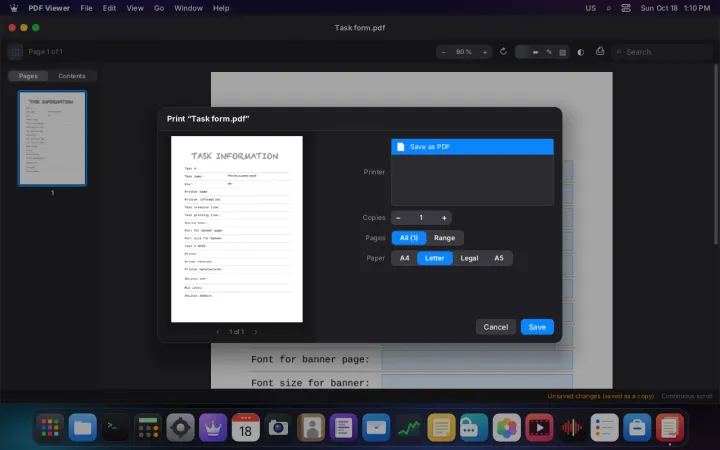Toggle the contrast/invert colors icon
720x450 pixels.
[581, 52]
